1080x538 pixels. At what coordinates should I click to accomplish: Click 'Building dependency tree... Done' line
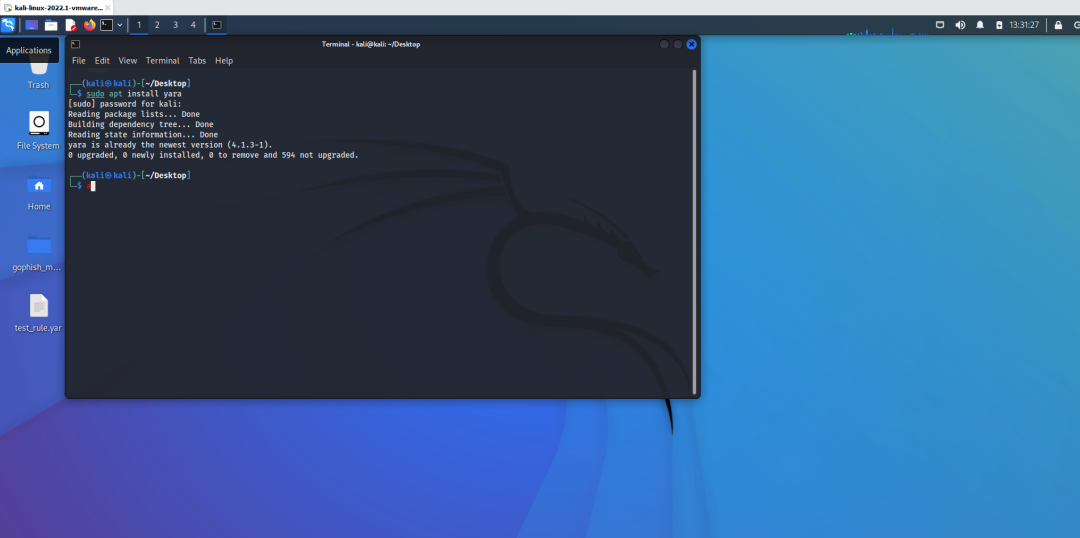141,125
